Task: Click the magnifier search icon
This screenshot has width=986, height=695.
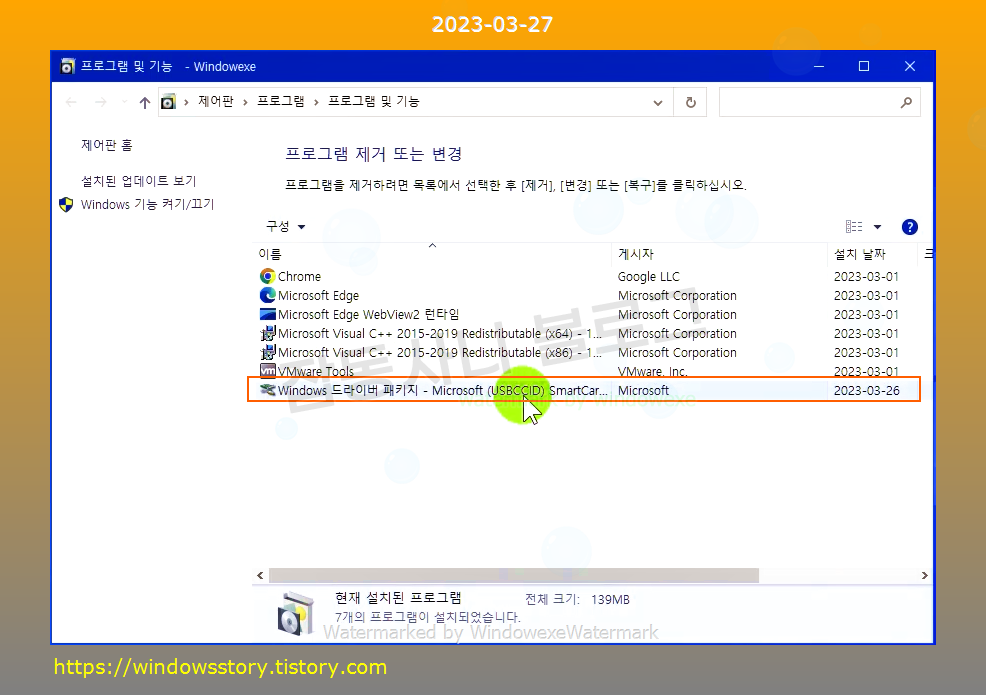Action: (x=906, y=102)
